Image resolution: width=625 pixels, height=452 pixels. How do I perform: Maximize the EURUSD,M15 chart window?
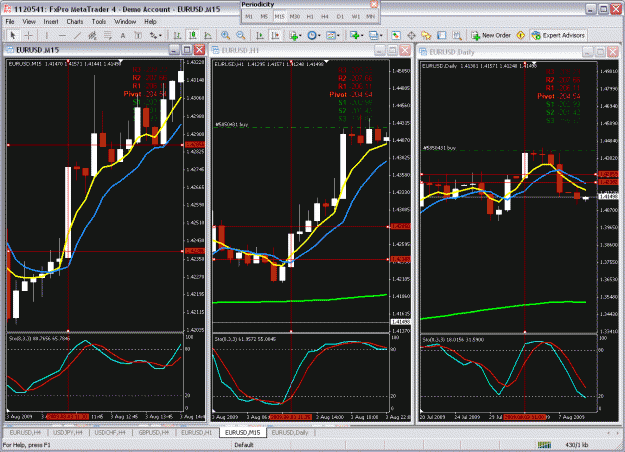(187, 50)
